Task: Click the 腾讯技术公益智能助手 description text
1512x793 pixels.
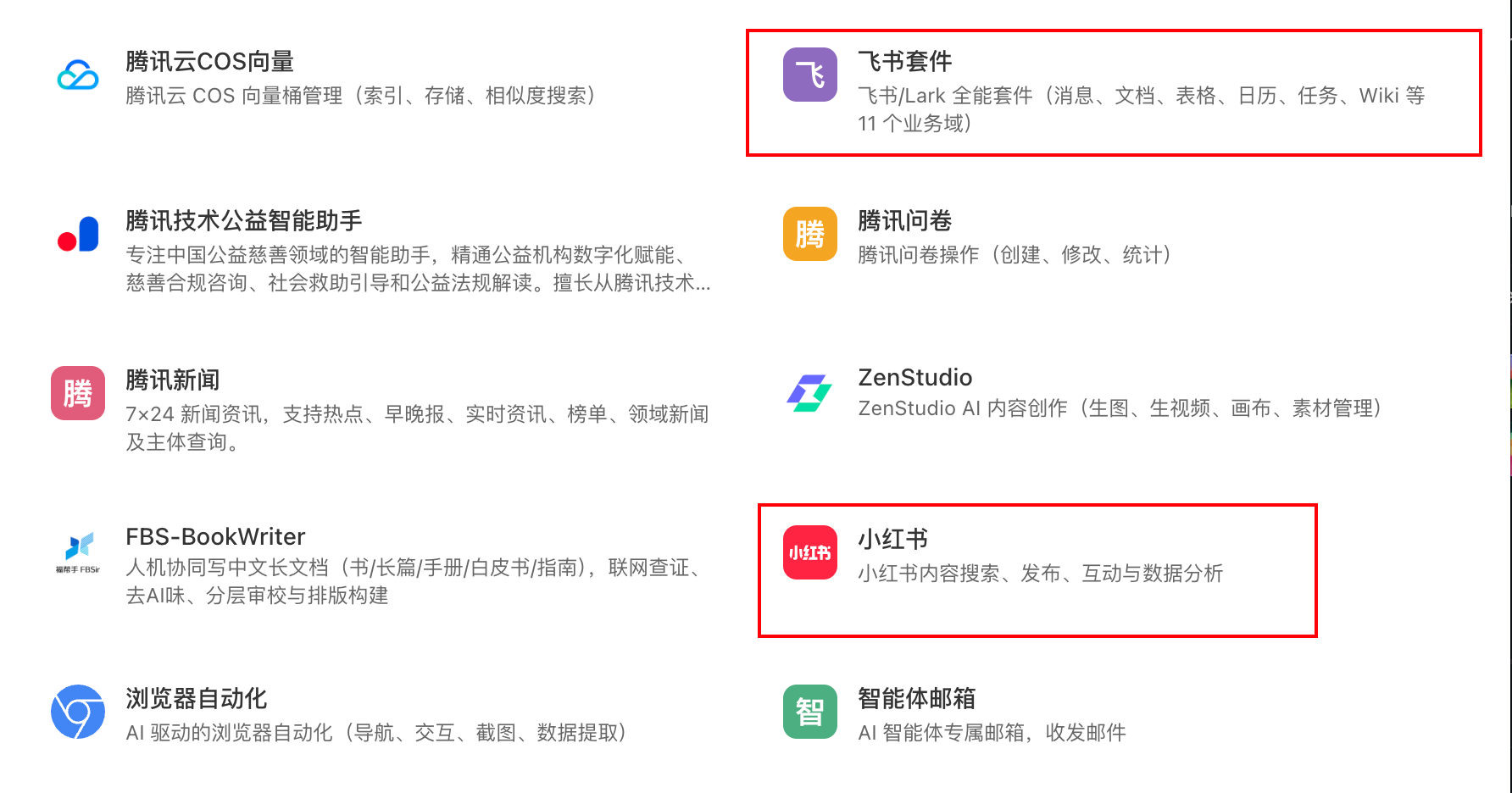Action: 418,269
